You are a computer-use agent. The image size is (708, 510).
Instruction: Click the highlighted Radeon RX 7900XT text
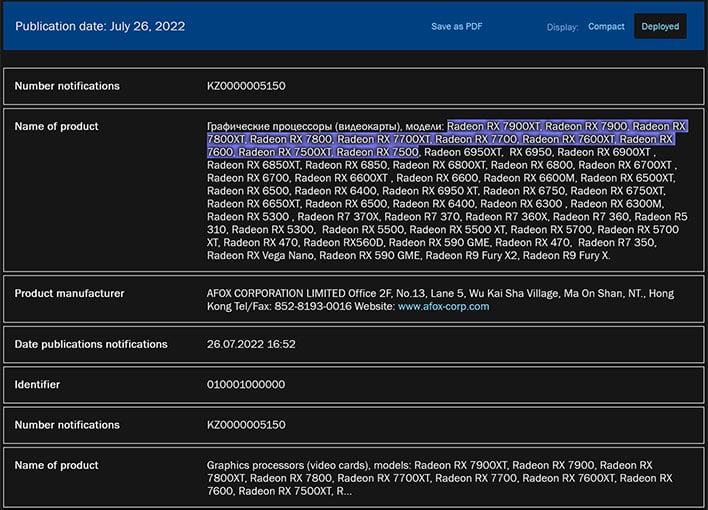click(x=494, y=126)
